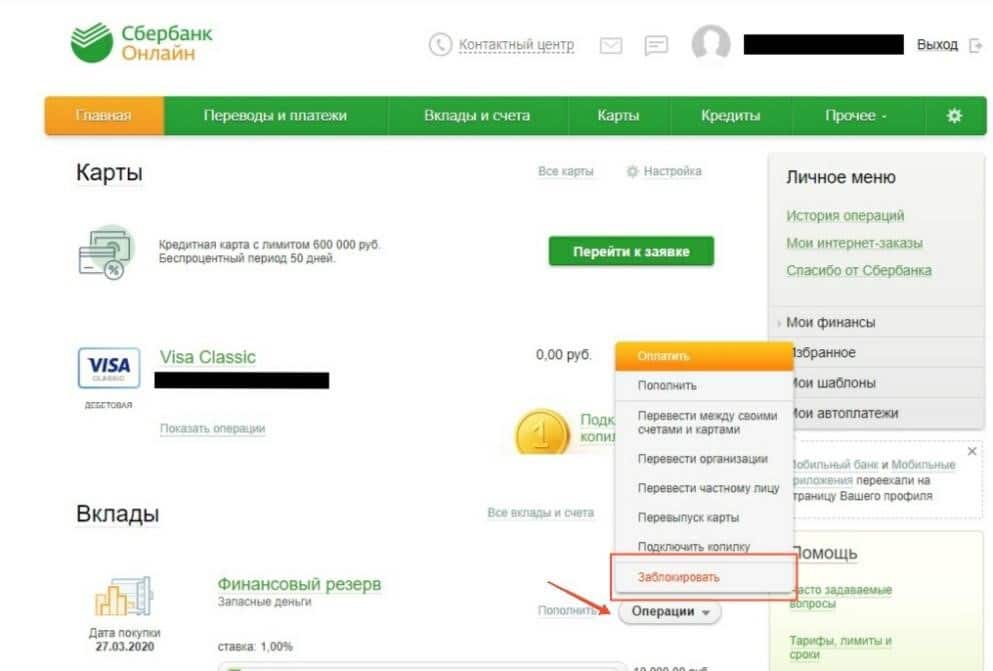
Task: Click the Выход logout link
Action: pyautogui.click(x=937, y=46)
